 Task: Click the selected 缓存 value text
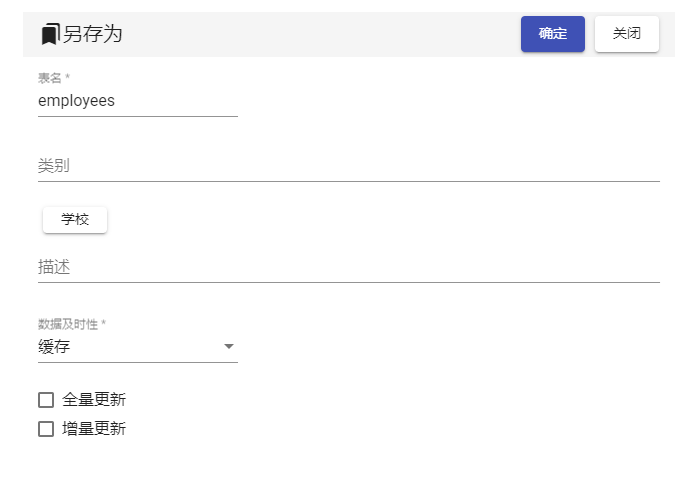tap(54, 347)
